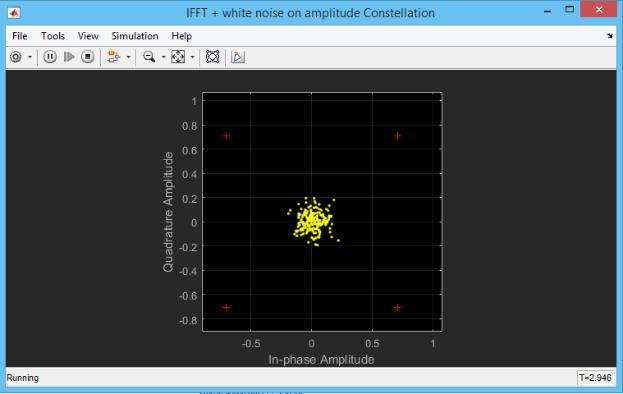Open the File menu
The width and height of the screenshot is (623, 394).
(x=19, y=36)
